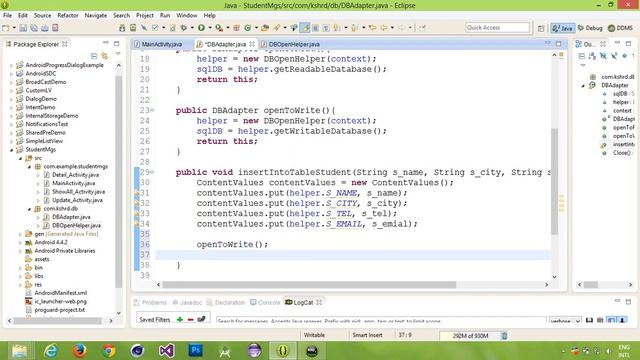
Task: Expand the Android 4.4.2 library node
Action: pyautogui.click(x=20, y=242)
